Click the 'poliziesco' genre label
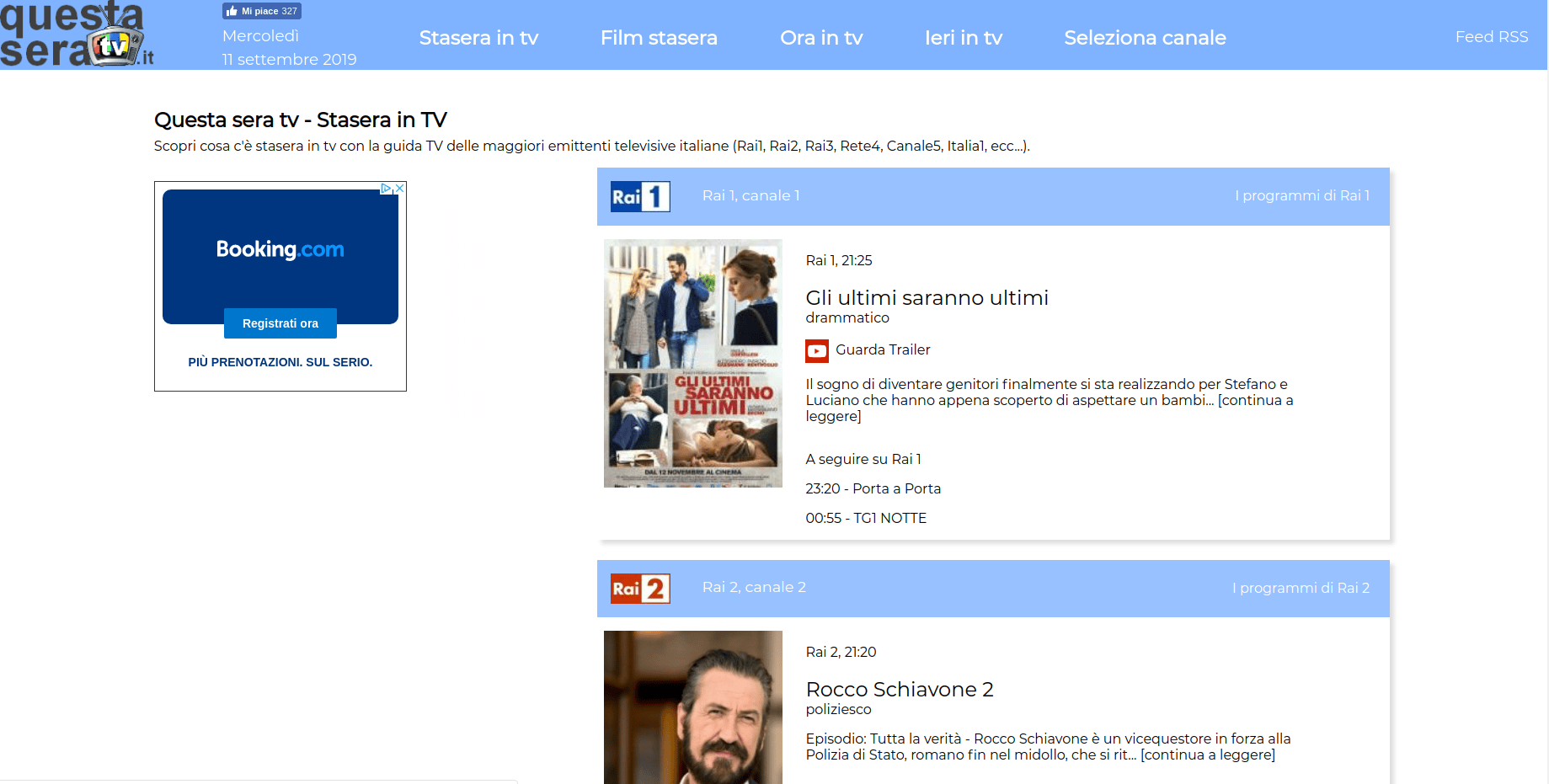 tap(838, 709)
